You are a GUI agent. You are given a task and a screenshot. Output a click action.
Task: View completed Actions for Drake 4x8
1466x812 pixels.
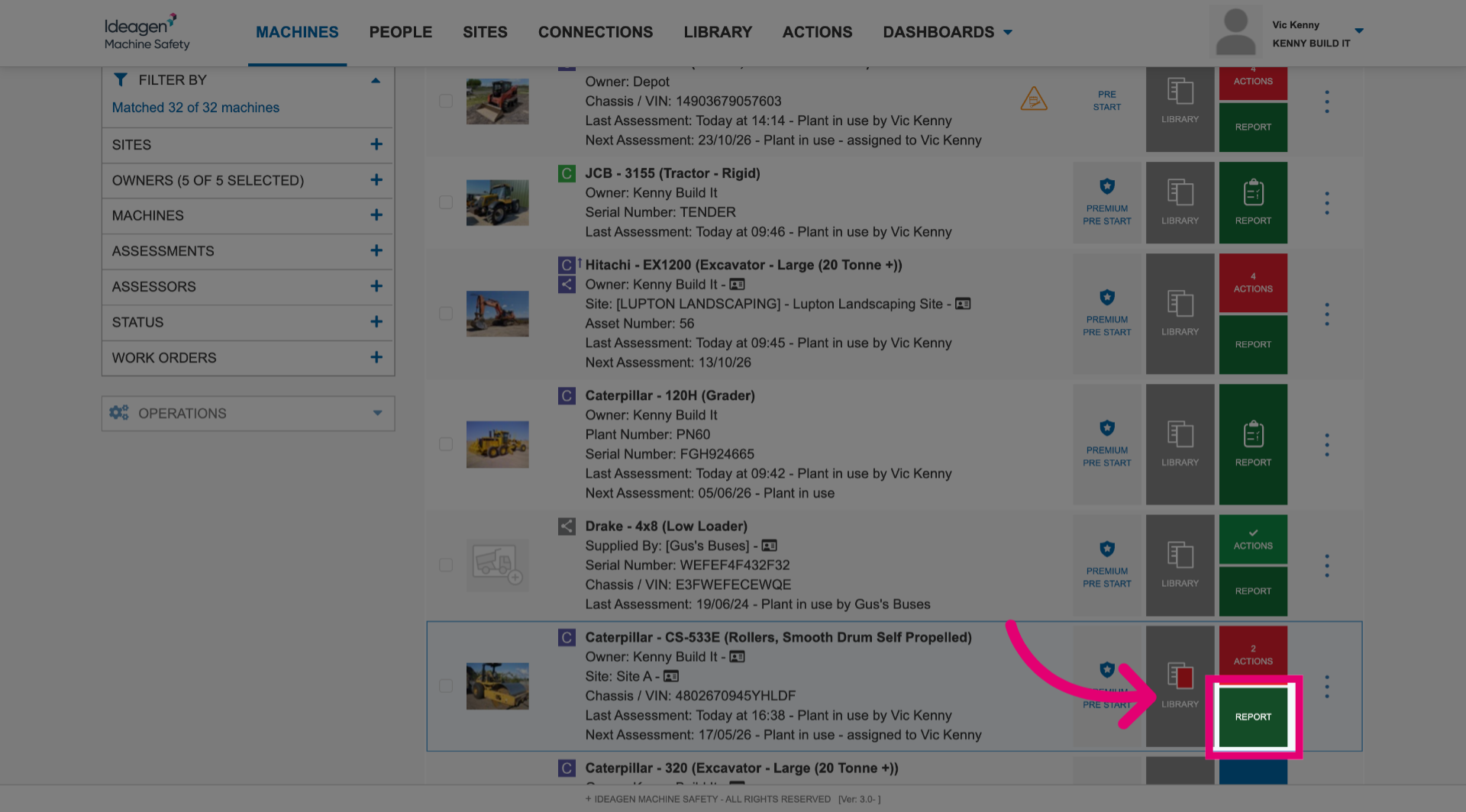1253,540
